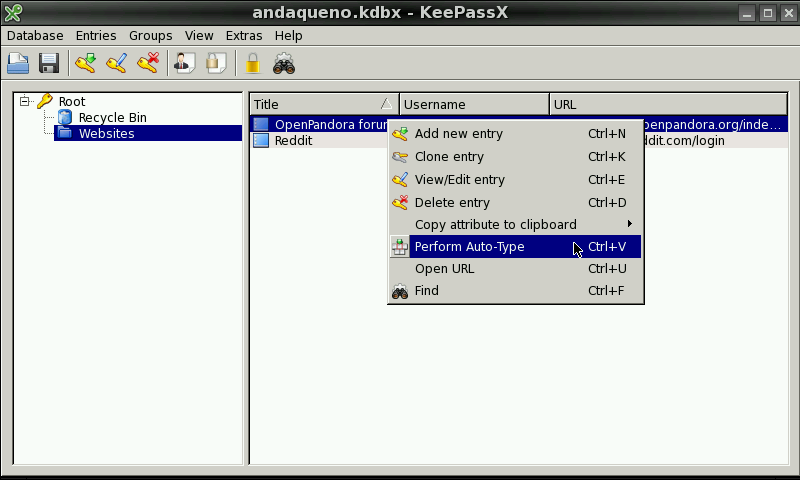Click the Delete entry toolbar key icon

click(148, 64)
